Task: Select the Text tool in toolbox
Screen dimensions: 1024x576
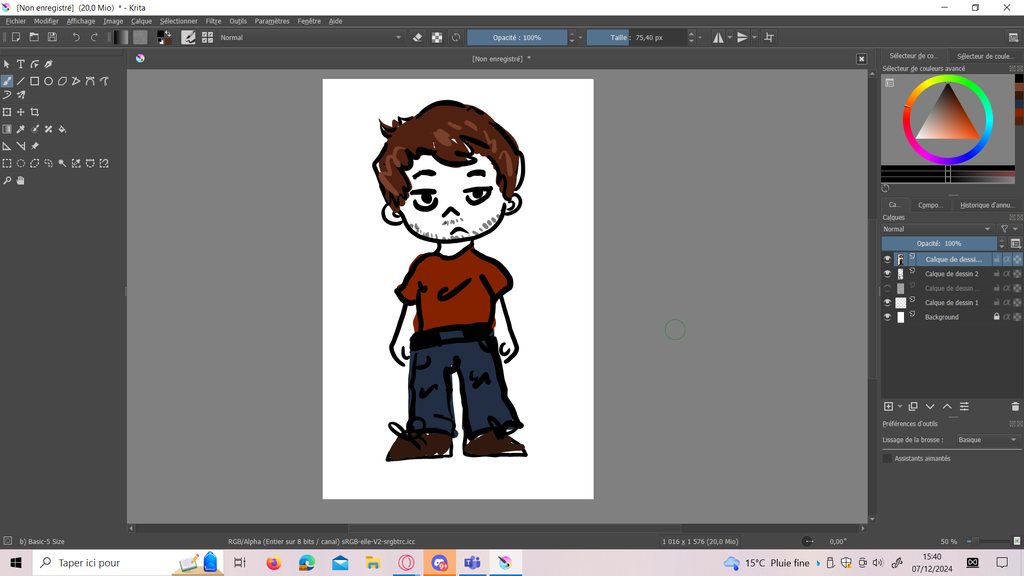Action: click(x=20, y=64)
